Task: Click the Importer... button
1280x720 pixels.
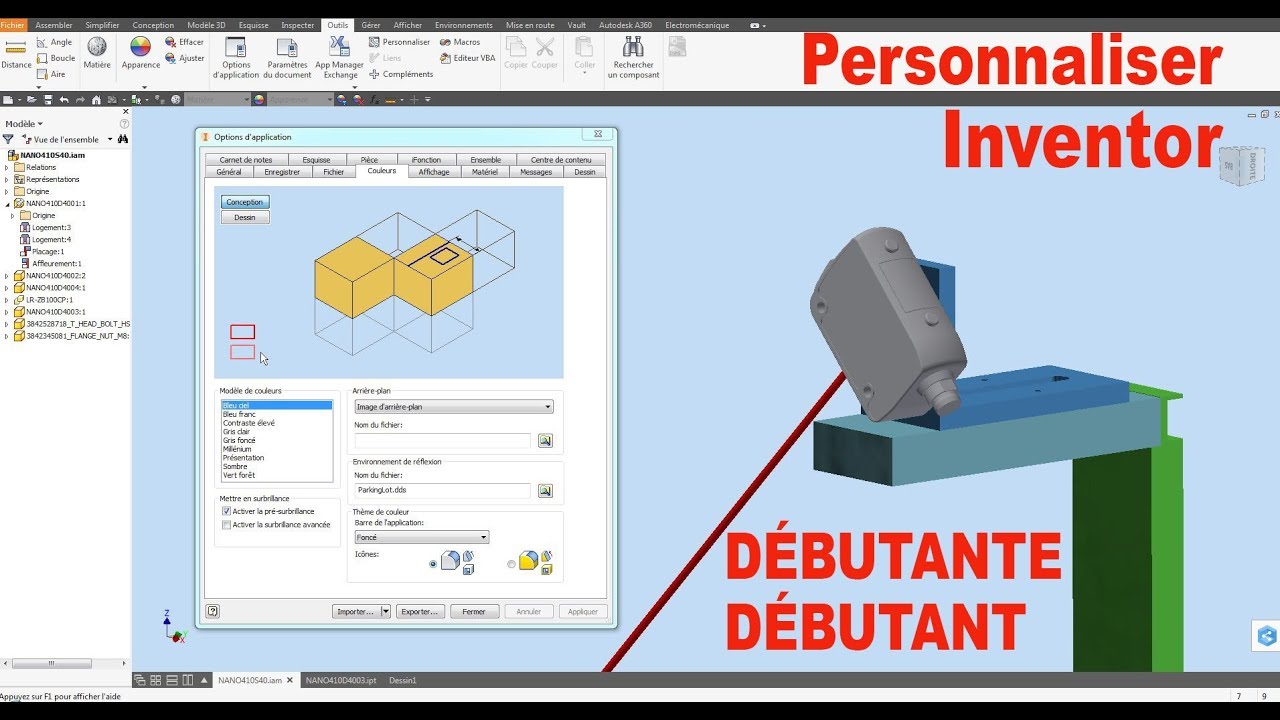Action: tap(356, 611)
